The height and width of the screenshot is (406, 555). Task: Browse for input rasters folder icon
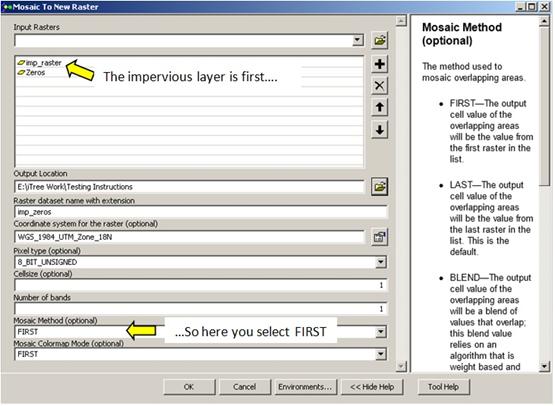click(379, 40)
